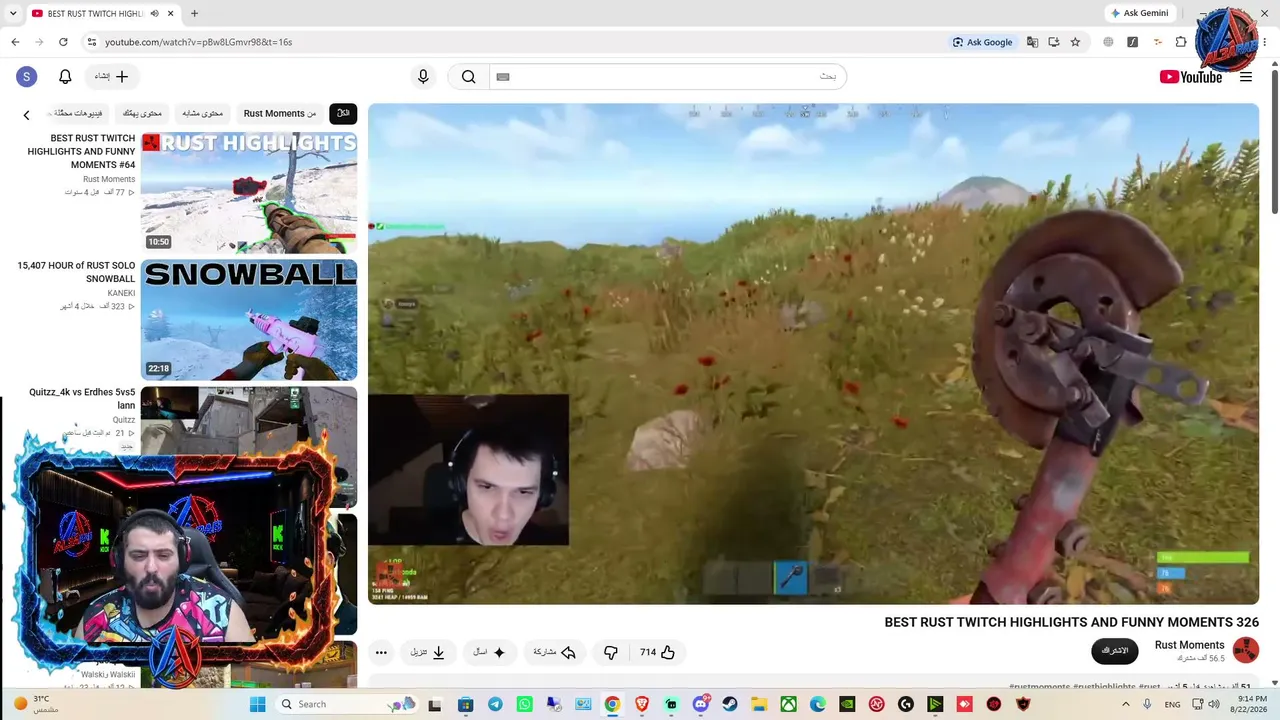Click the black Subscribe (الاشتراك) button
The height and width of the screenshot is (720, 1280).
tap(1115, 651)
